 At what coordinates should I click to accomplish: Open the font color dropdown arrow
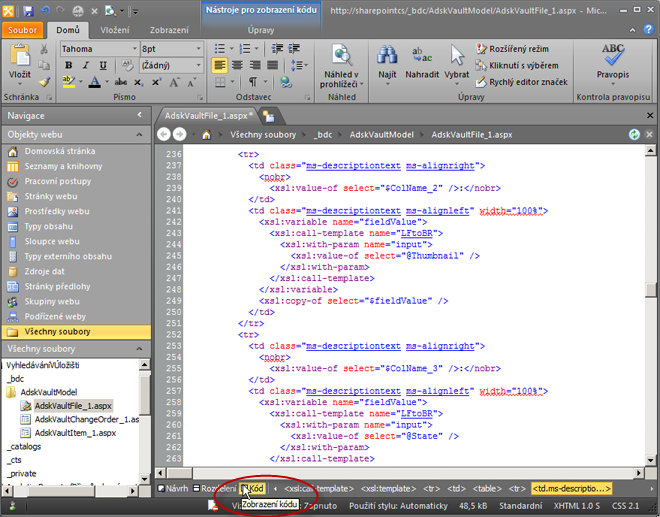107,82
